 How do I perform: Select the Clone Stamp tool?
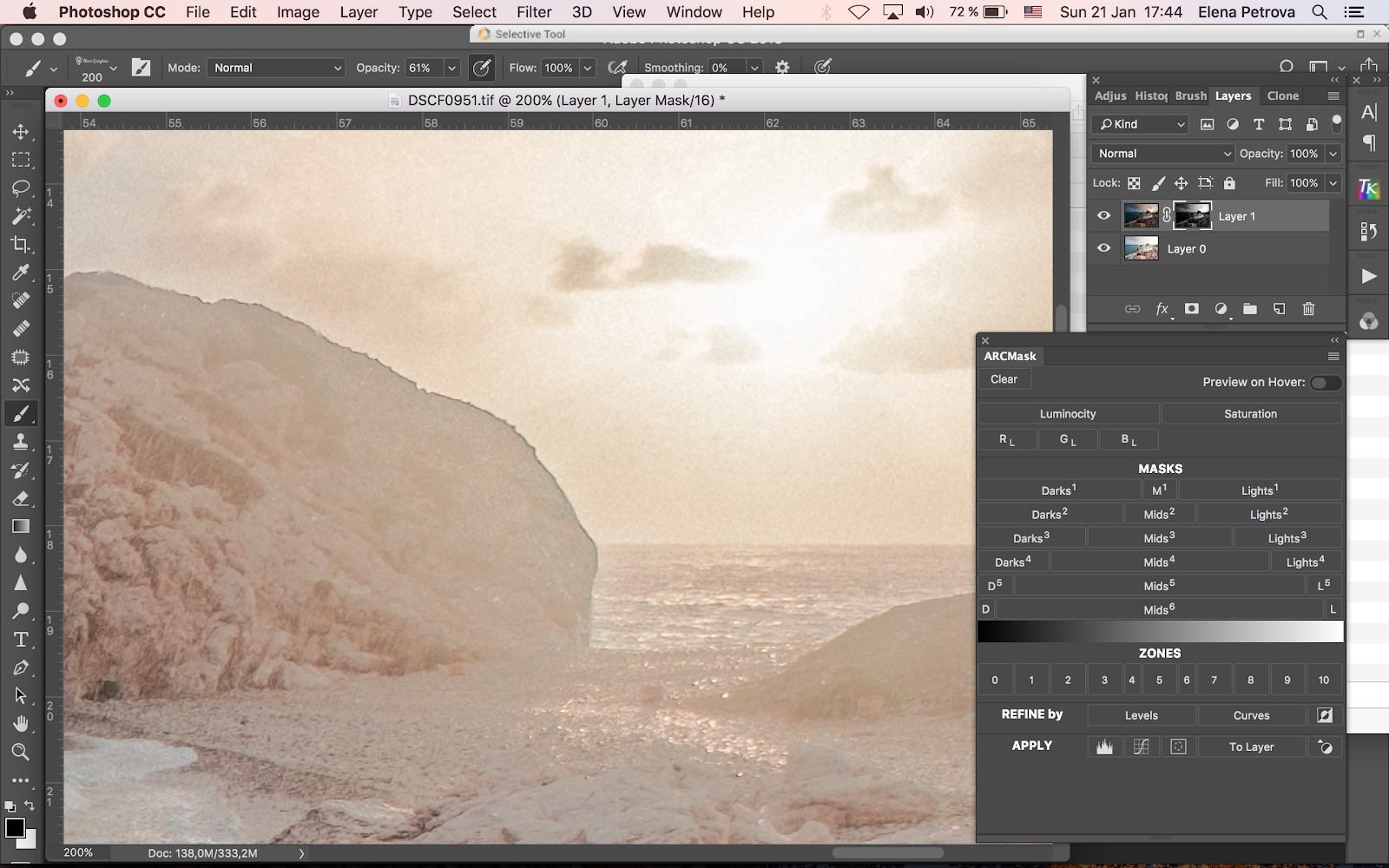(x=21, y=442)
